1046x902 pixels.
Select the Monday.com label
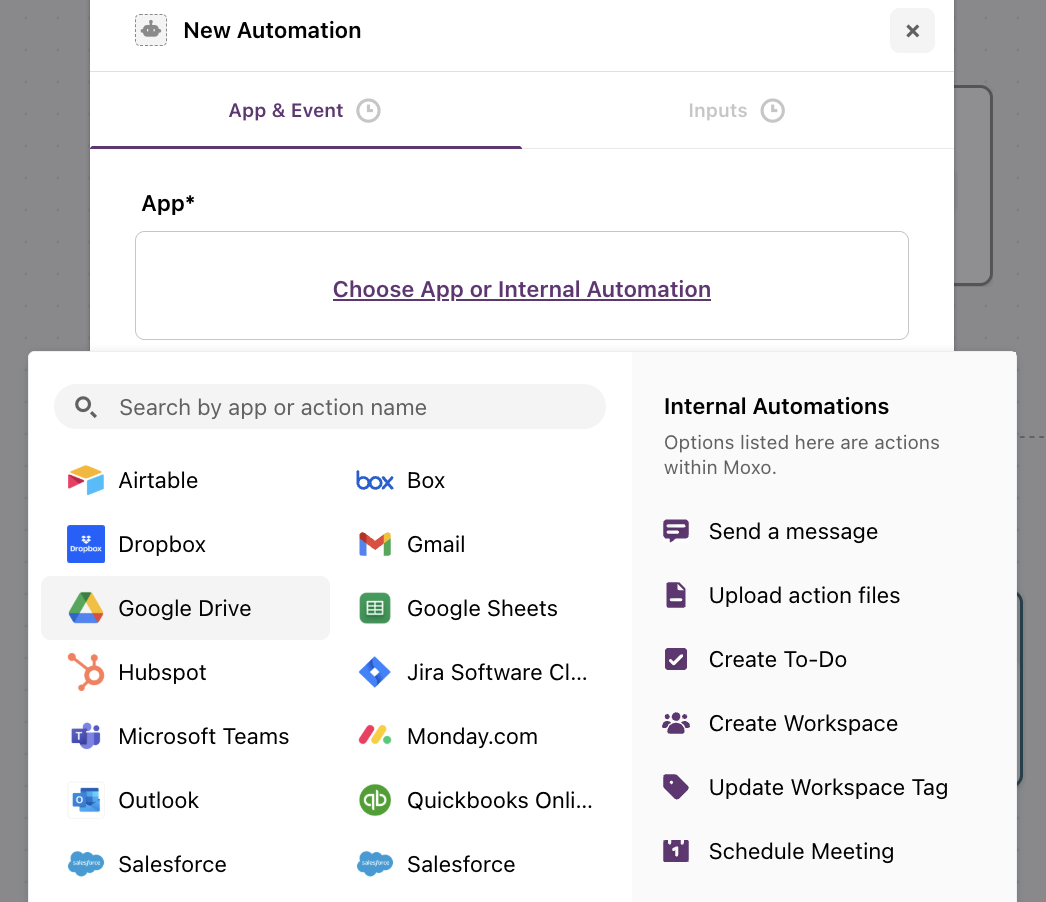472,736
